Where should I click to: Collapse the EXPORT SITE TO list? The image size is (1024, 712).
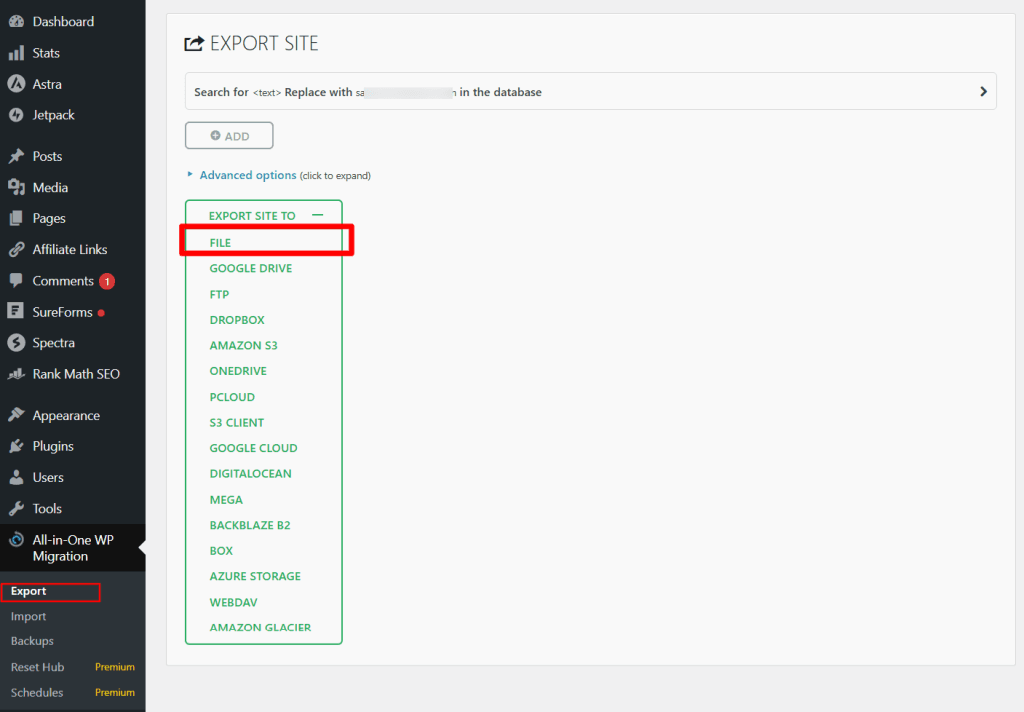[319, 214]
